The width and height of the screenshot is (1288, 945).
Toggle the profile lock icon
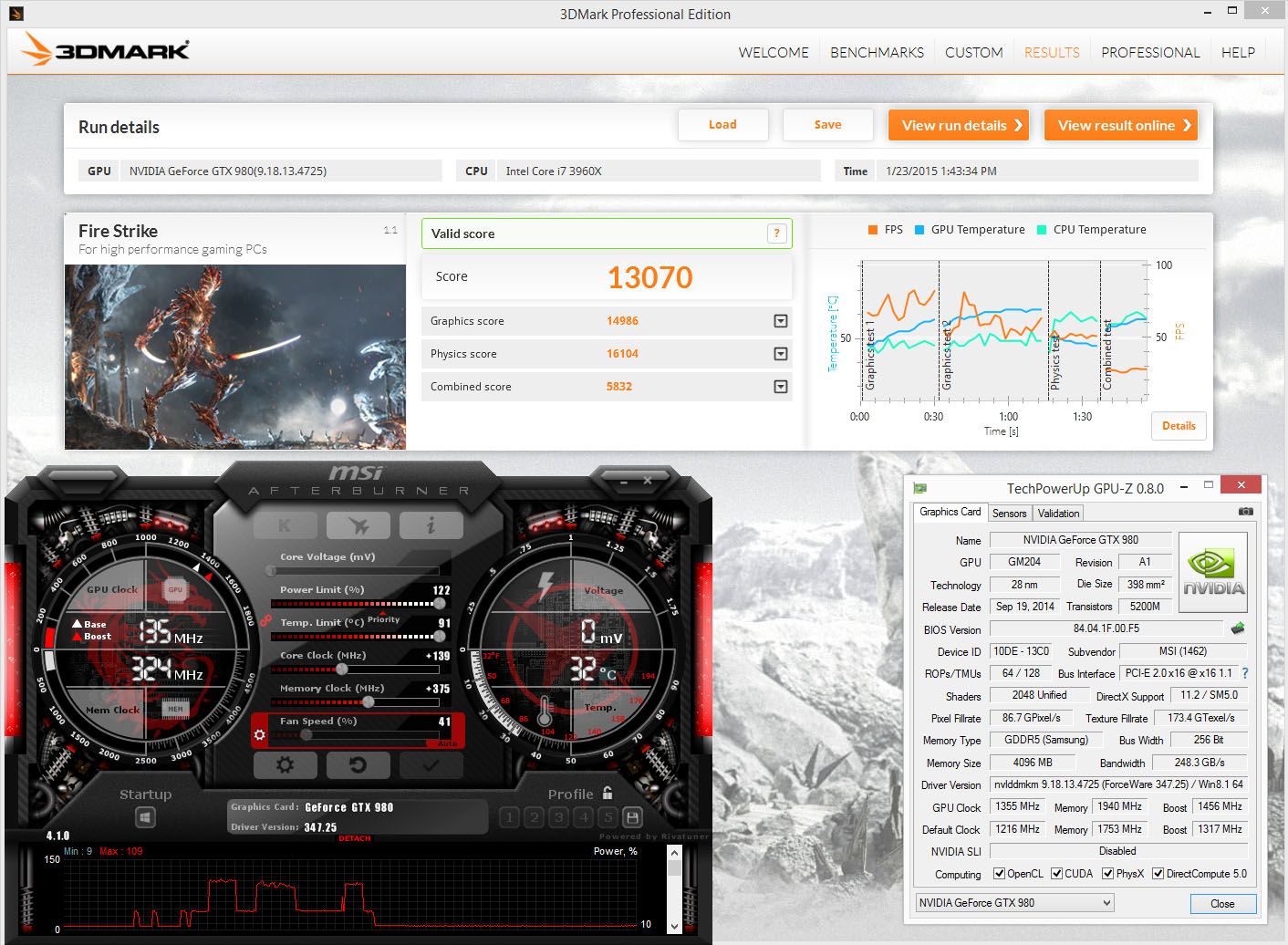click(608, 793)
